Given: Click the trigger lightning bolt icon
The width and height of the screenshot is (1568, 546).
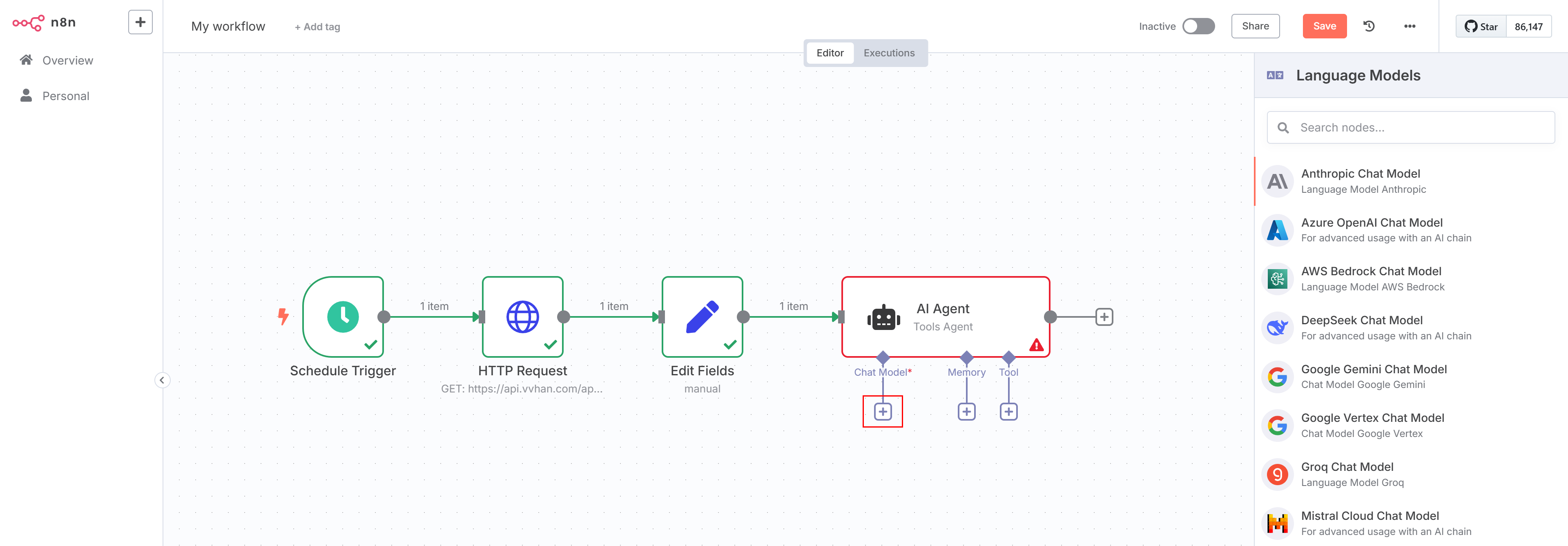Looking at the screenshot, I should click(x=283, y=316).
